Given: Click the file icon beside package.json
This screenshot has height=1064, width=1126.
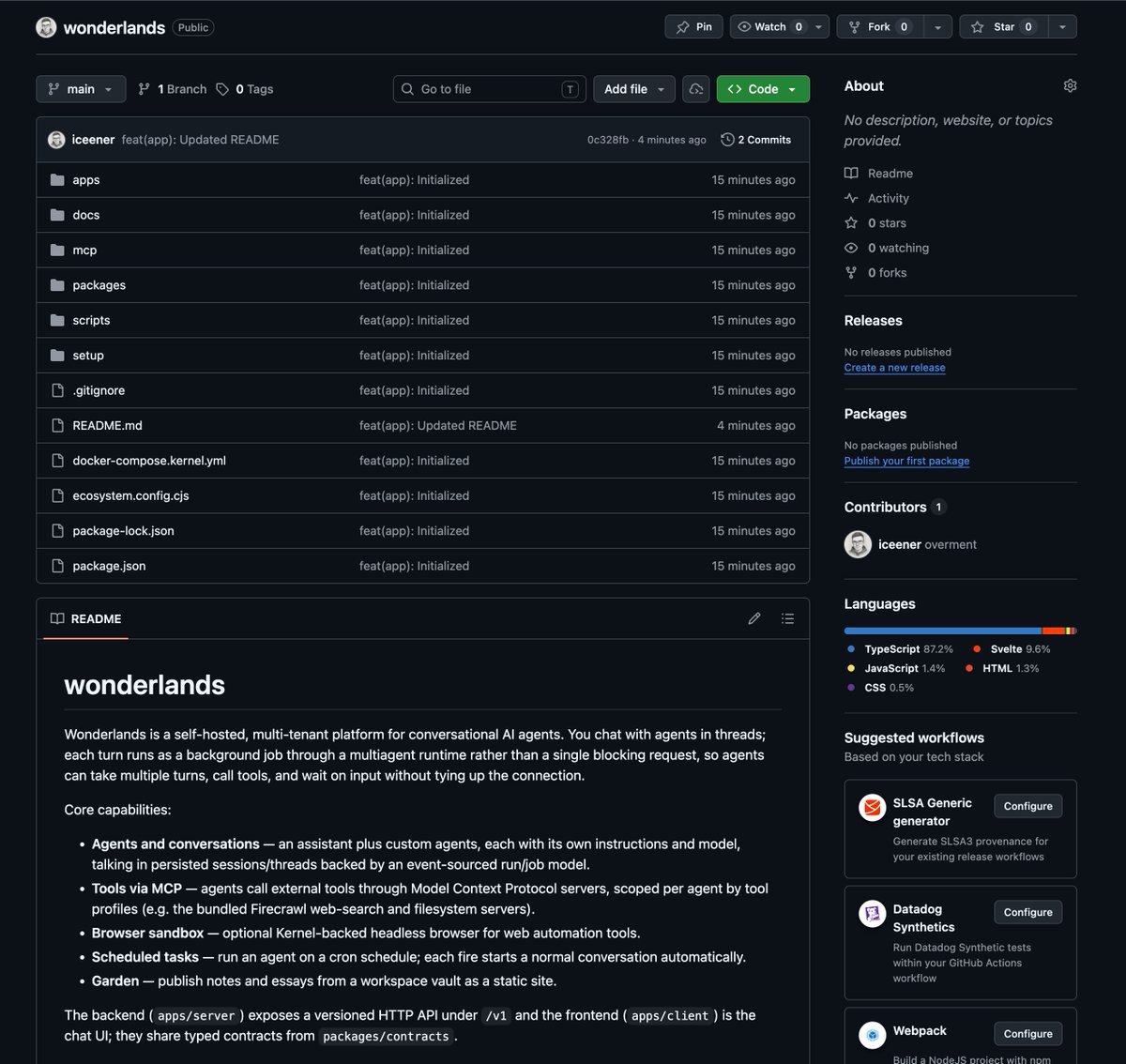Looking at the screenshot, I should click(57, 566).
